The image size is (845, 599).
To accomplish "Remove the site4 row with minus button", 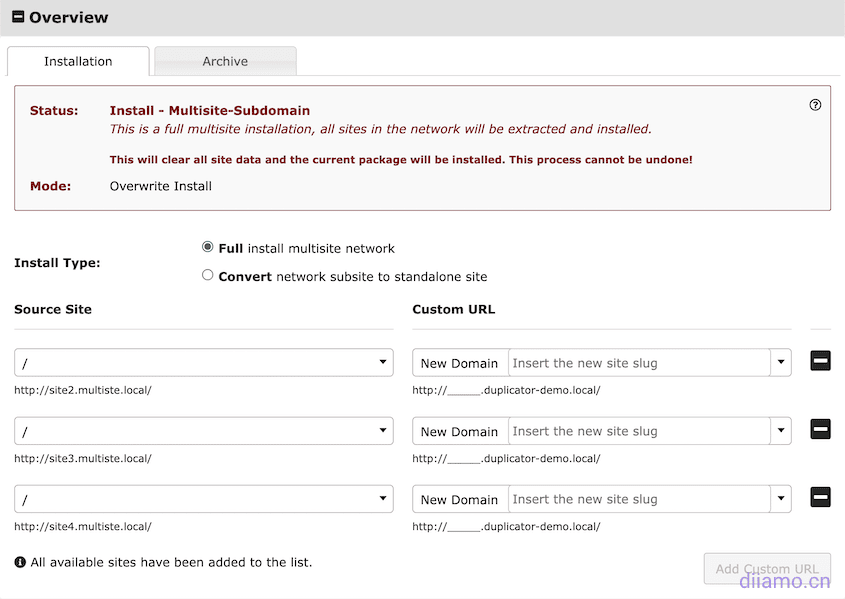I will tap(820, 497).
